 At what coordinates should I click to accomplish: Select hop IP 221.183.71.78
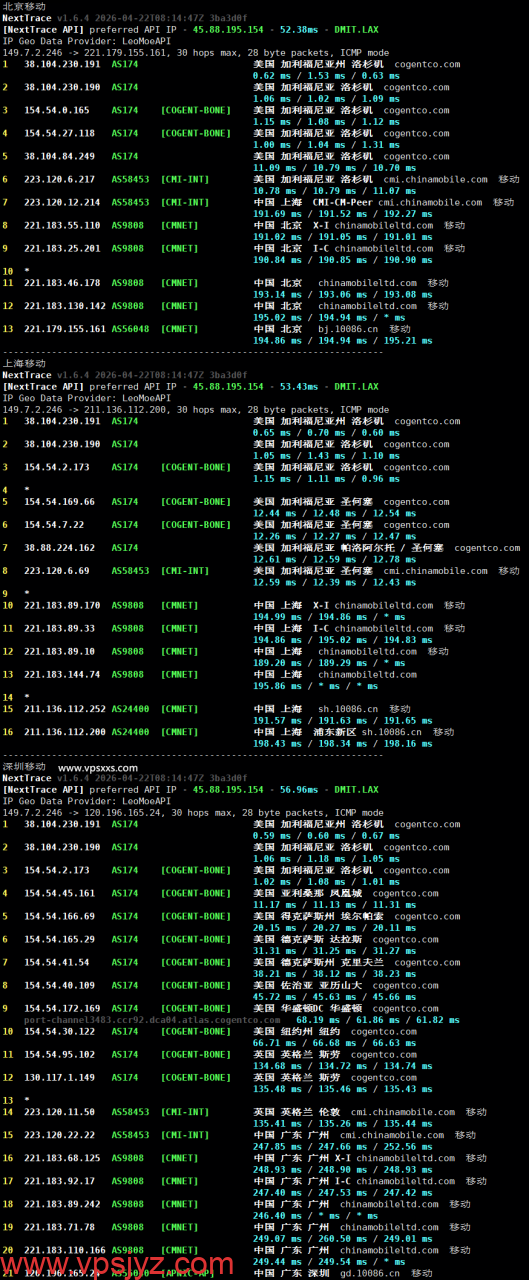pyautogui.click(x=60, y=1227)
